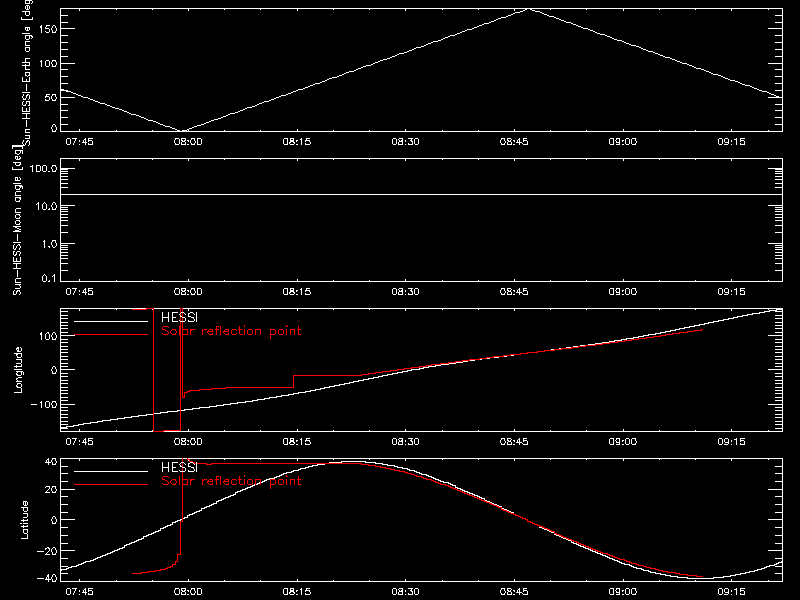This screenshot has width=800, height=600.
Task: Select 09:00 label under the Moon angle plot
Action: tap(622, 292)
